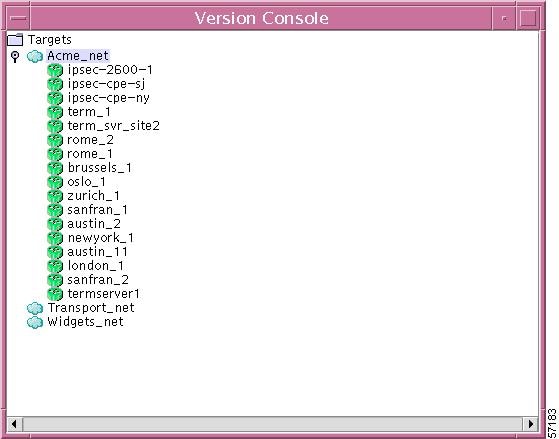Click the left arrow on horizontal scrollbar
This screenshot has height=439, width=559.
[14, 424]
